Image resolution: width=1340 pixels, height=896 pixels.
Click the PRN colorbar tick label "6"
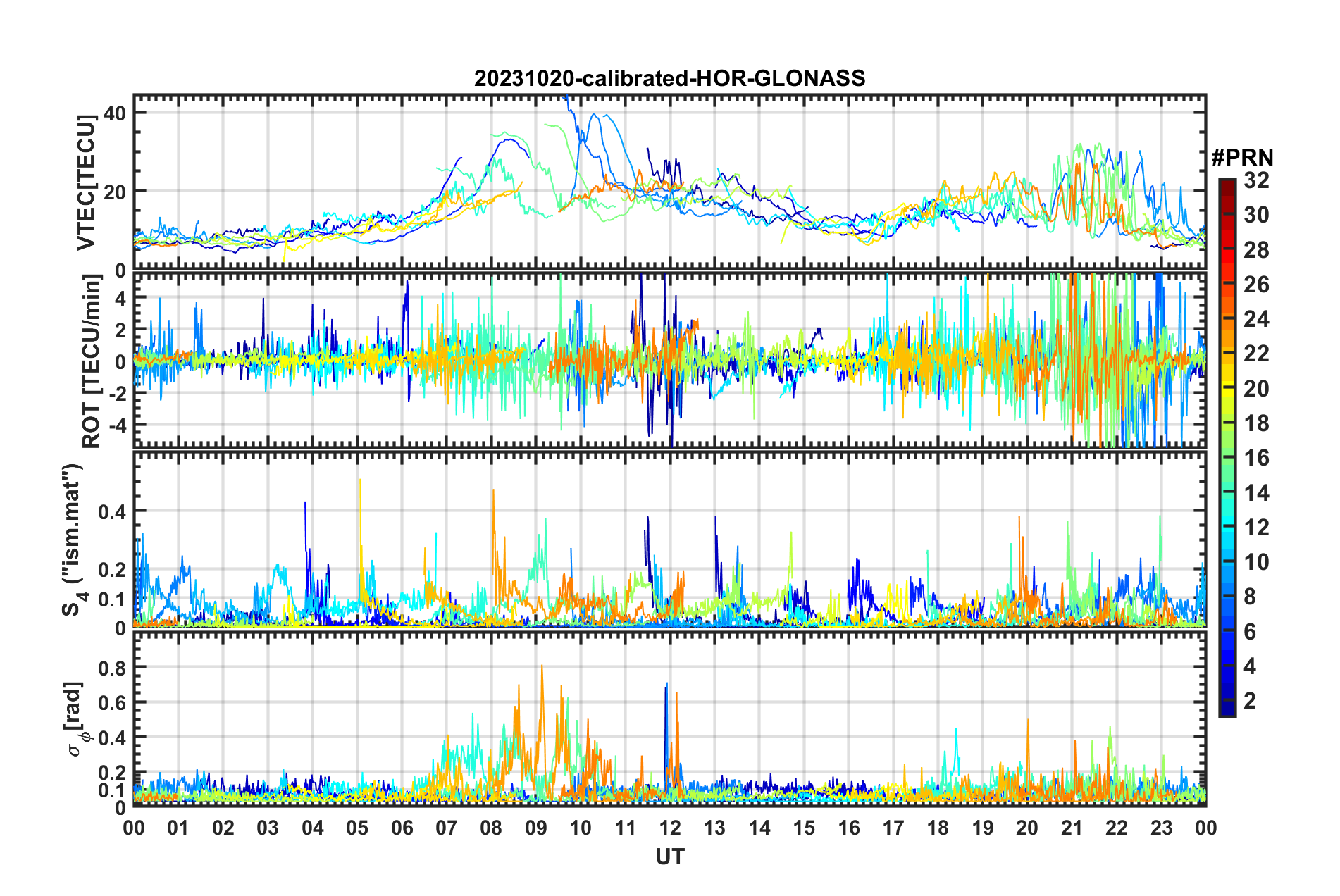pyautogui.click(x=1250, y=631)
